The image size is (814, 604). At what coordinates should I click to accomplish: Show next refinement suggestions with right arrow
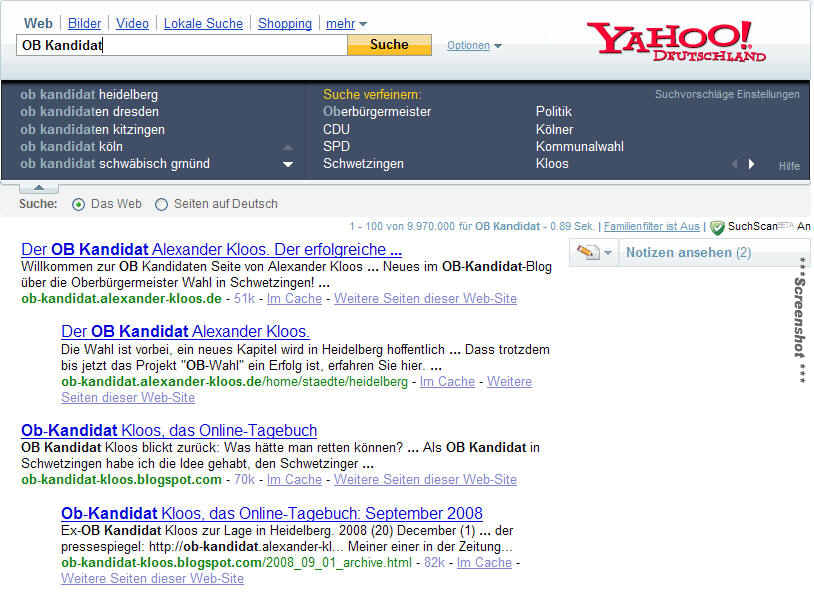pyautogui.click(x=751, y=164)
